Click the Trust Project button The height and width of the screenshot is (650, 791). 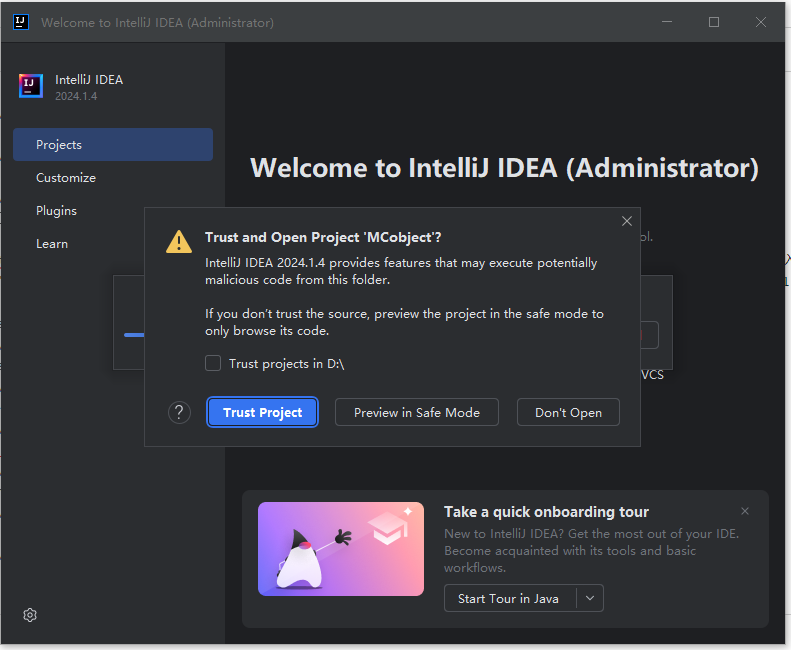tap(262, 412)
